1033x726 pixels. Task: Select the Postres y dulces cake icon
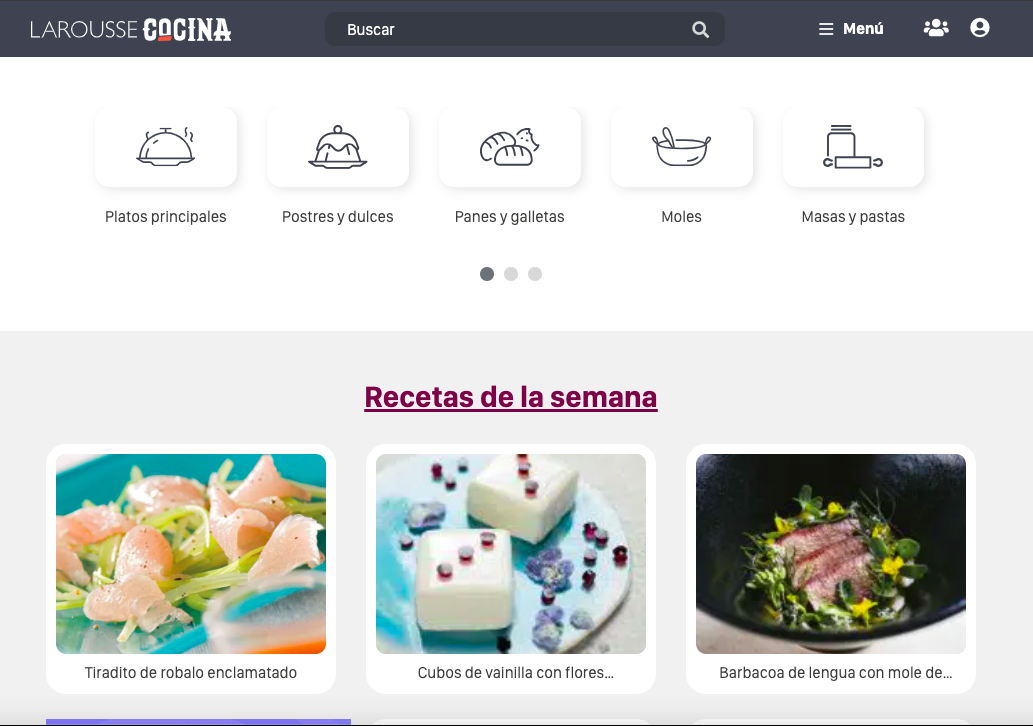[338, 147]
